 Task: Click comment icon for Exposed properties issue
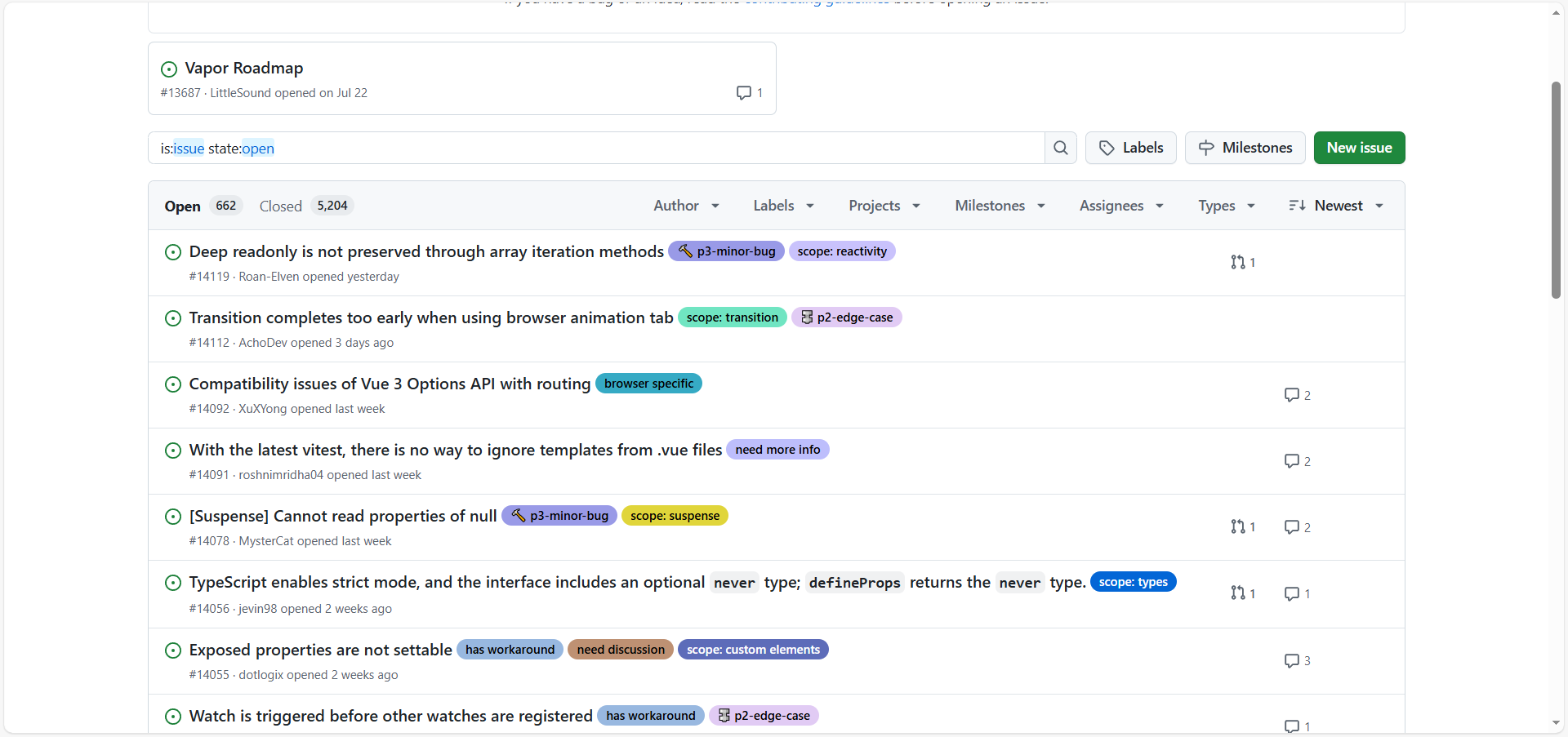point(1291,660)
